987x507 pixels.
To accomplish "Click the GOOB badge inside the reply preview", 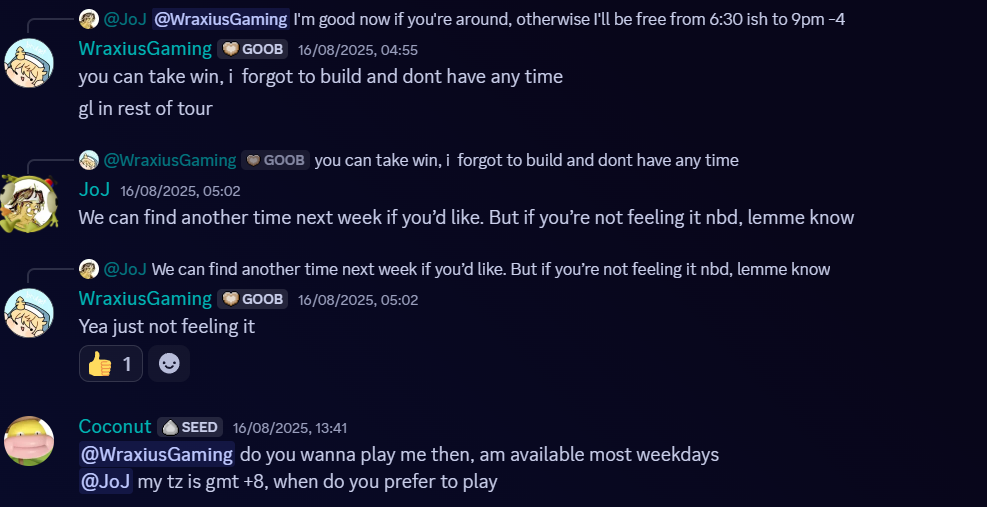I will [x=275, y=160].
